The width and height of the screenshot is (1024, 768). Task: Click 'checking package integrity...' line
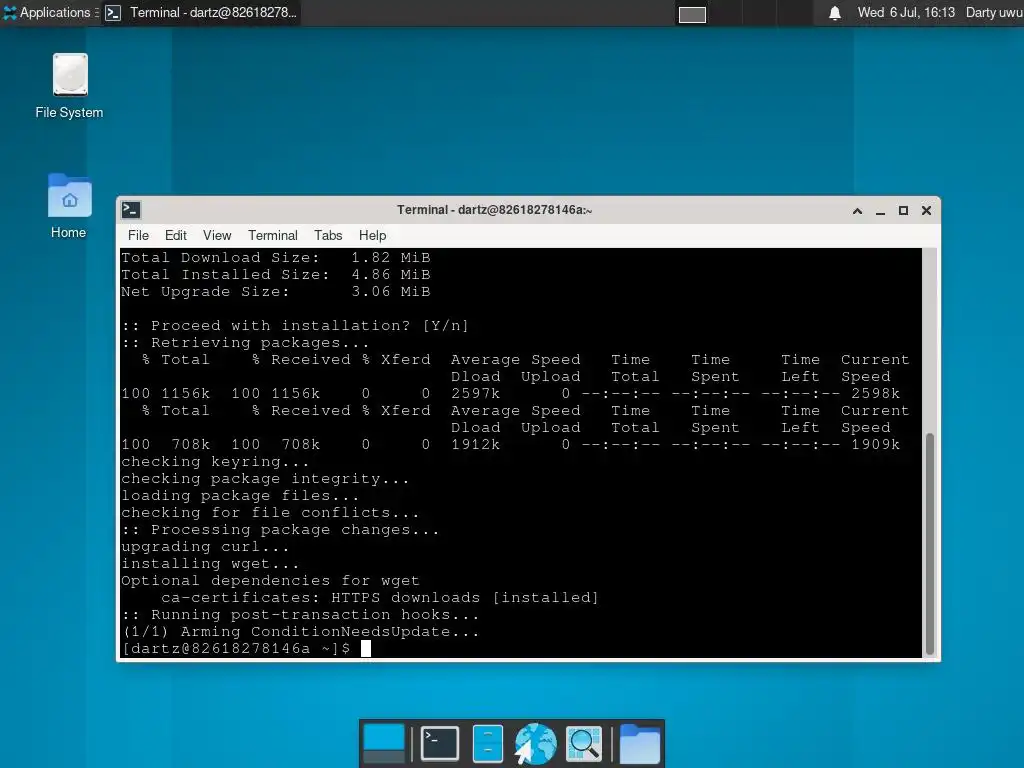265,478
